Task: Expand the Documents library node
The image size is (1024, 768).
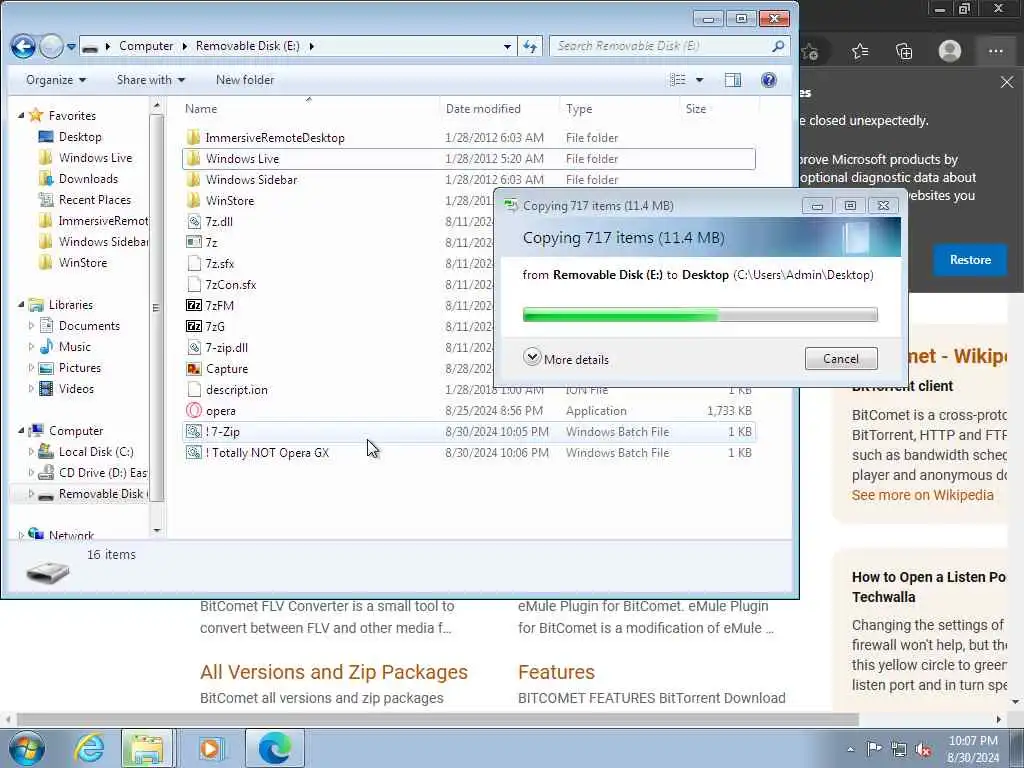Action: pos(31,325)
